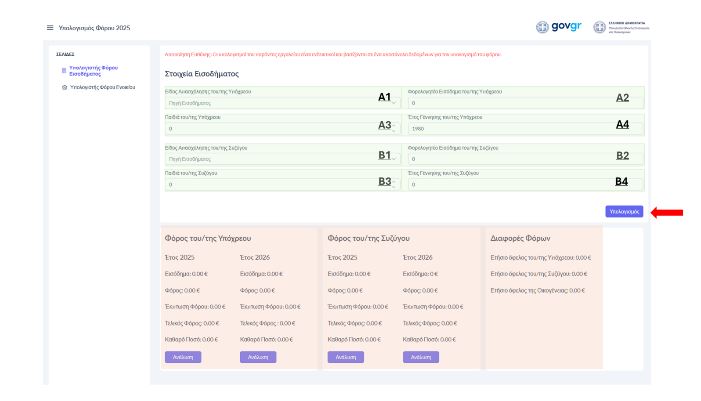The image size is (701, 401).
Task: Click the spouse children stepper (B3)
Action: [x=396, y=185]
